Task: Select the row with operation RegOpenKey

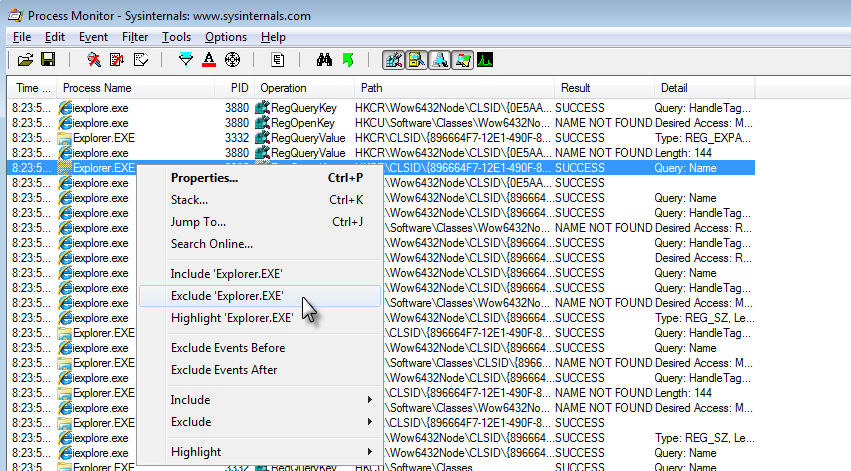Action: tap(381, 123)
